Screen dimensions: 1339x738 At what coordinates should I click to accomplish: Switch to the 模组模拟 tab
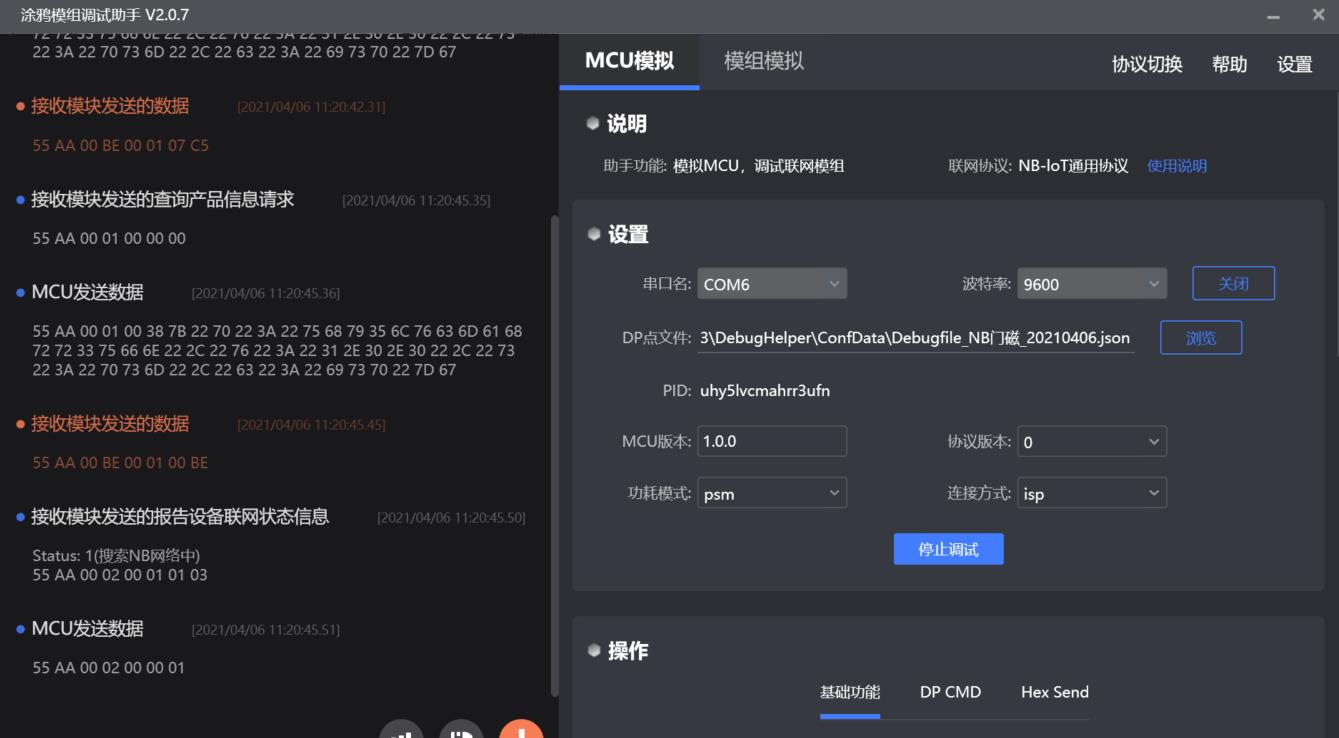[764, 61]
